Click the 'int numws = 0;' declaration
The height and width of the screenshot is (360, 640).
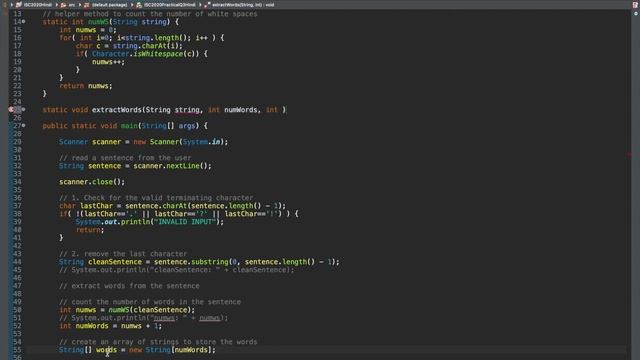(x=88, y=30)
